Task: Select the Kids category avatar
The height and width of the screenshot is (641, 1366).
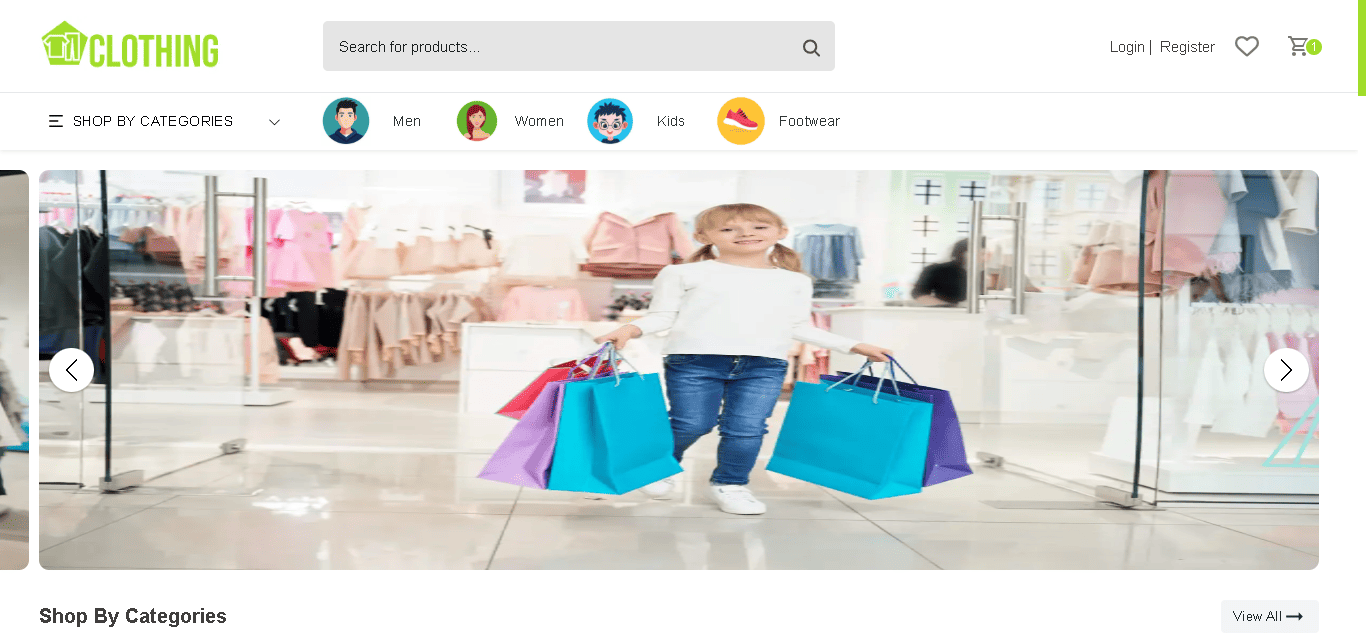Action: (x=610, y=121)
